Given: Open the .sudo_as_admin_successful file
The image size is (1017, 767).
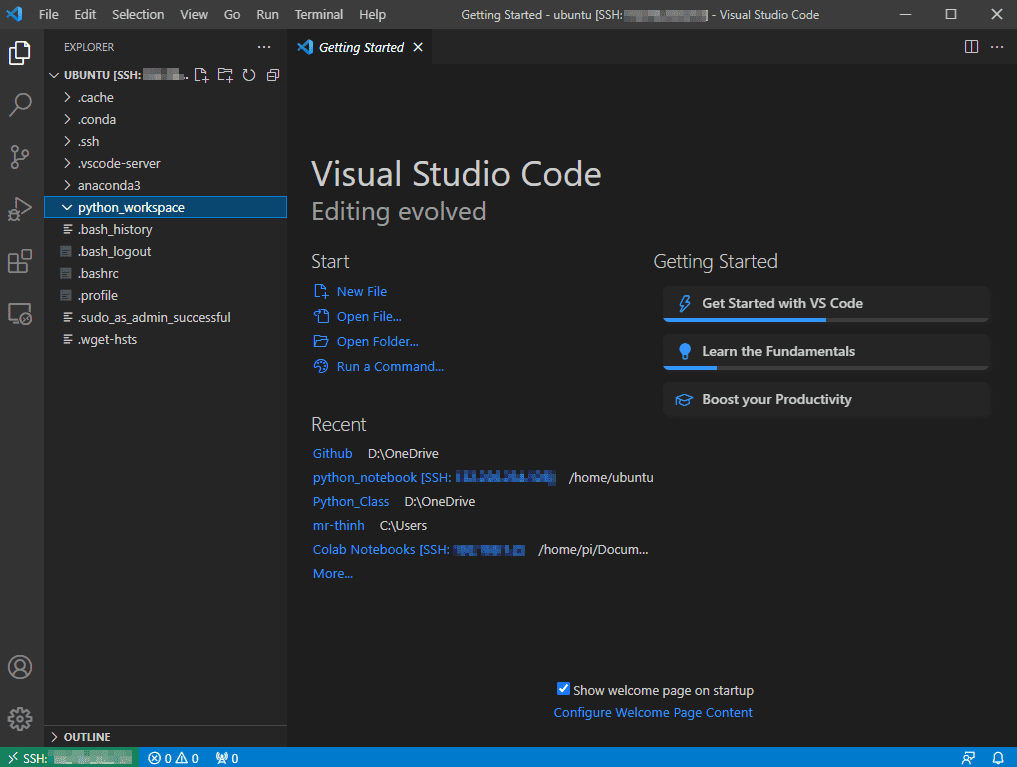Looking at the screenshot, I should click(x=165, y=318).
